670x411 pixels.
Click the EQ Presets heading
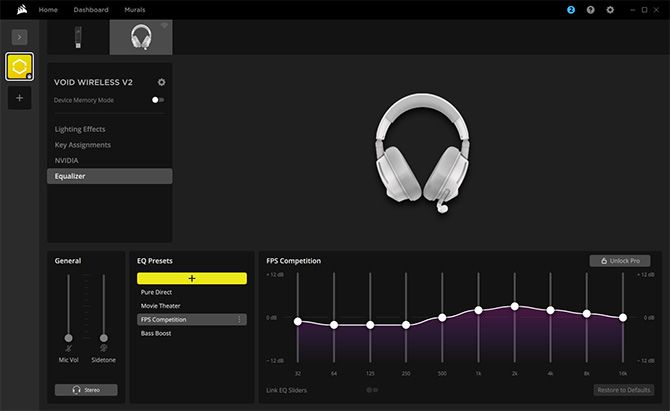155,261
